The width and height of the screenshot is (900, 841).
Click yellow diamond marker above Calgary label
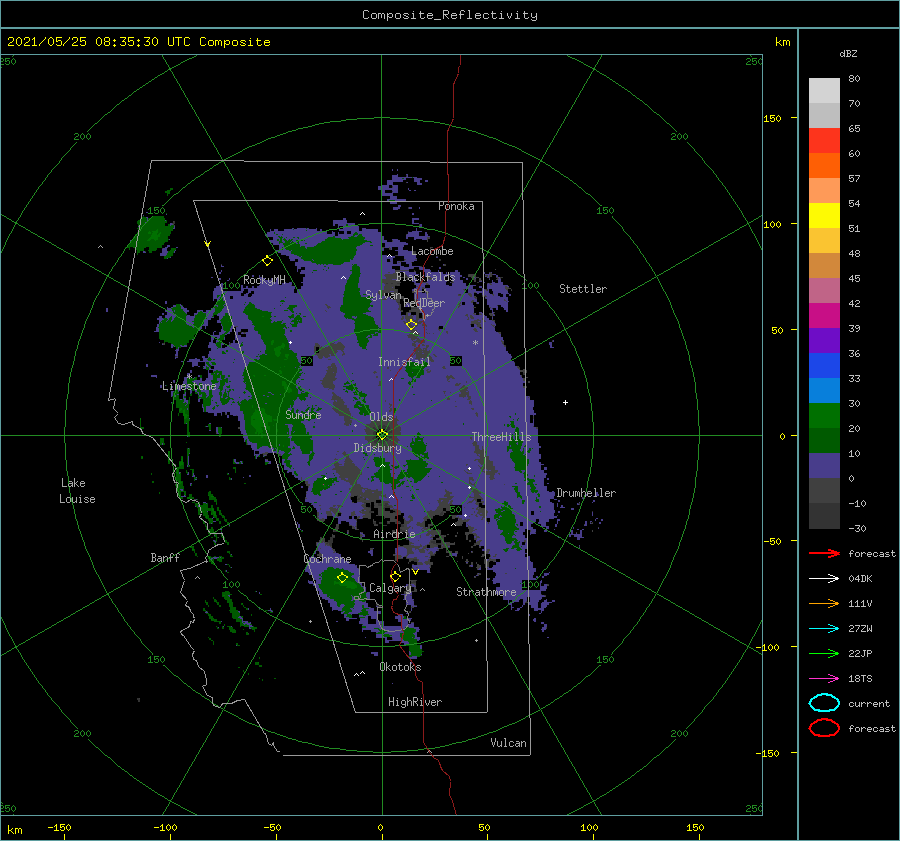coord(395,576)
